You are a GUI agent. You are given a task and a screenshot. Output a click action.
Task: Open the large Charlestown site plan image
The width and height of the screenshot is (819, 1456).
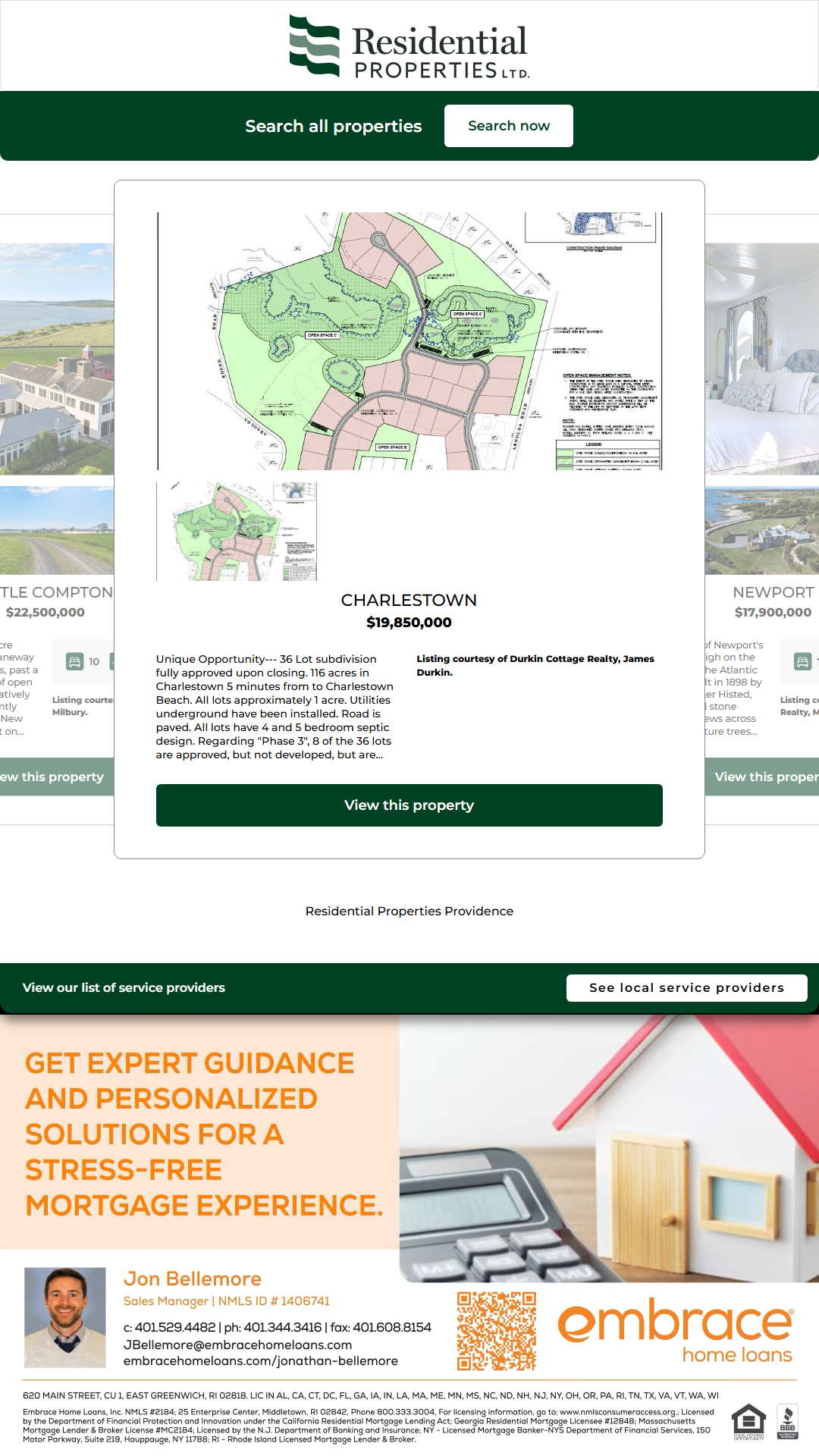409,341
